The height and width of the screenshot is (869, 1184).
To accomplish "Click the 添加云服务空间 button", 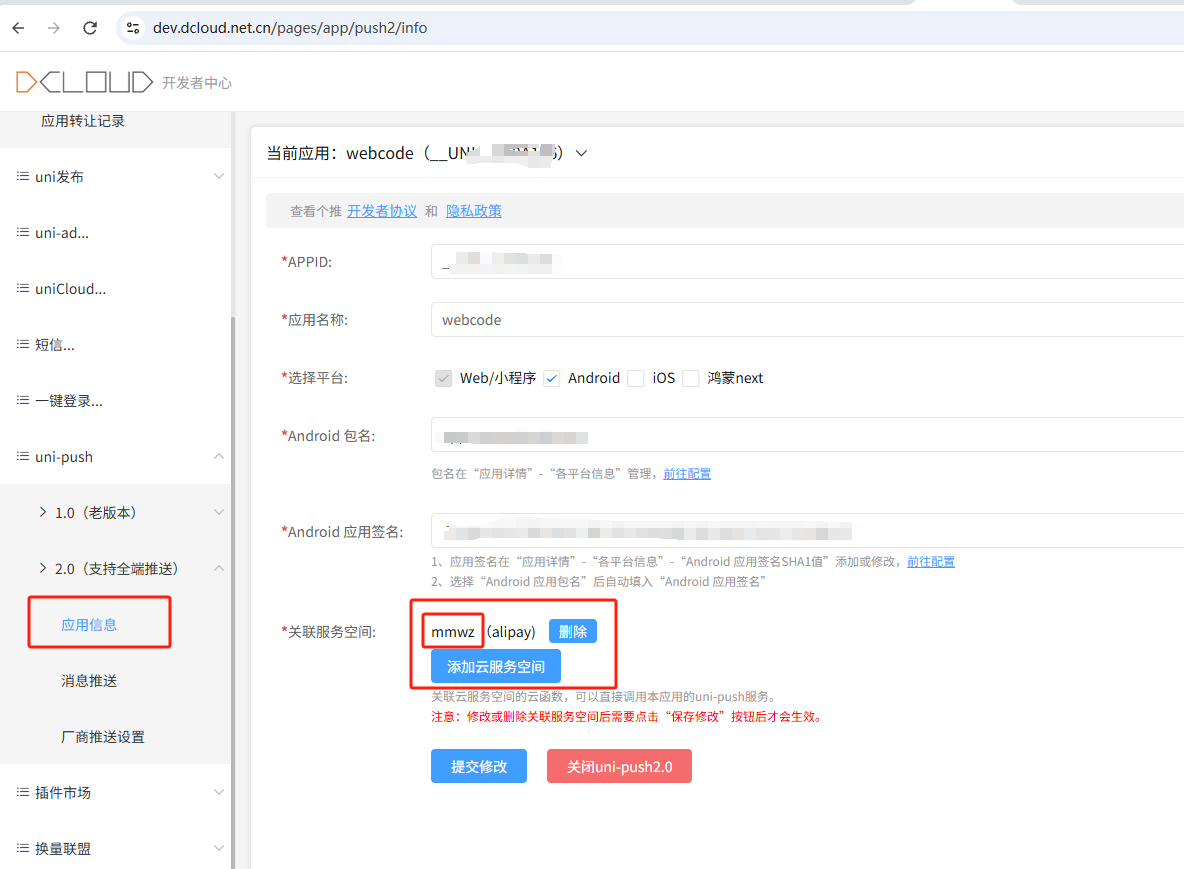I will 495,666.
